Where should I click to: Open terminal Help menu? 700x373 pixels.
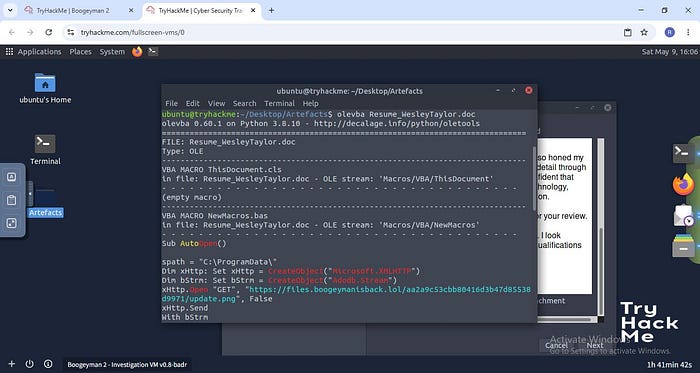coord(311,103)
